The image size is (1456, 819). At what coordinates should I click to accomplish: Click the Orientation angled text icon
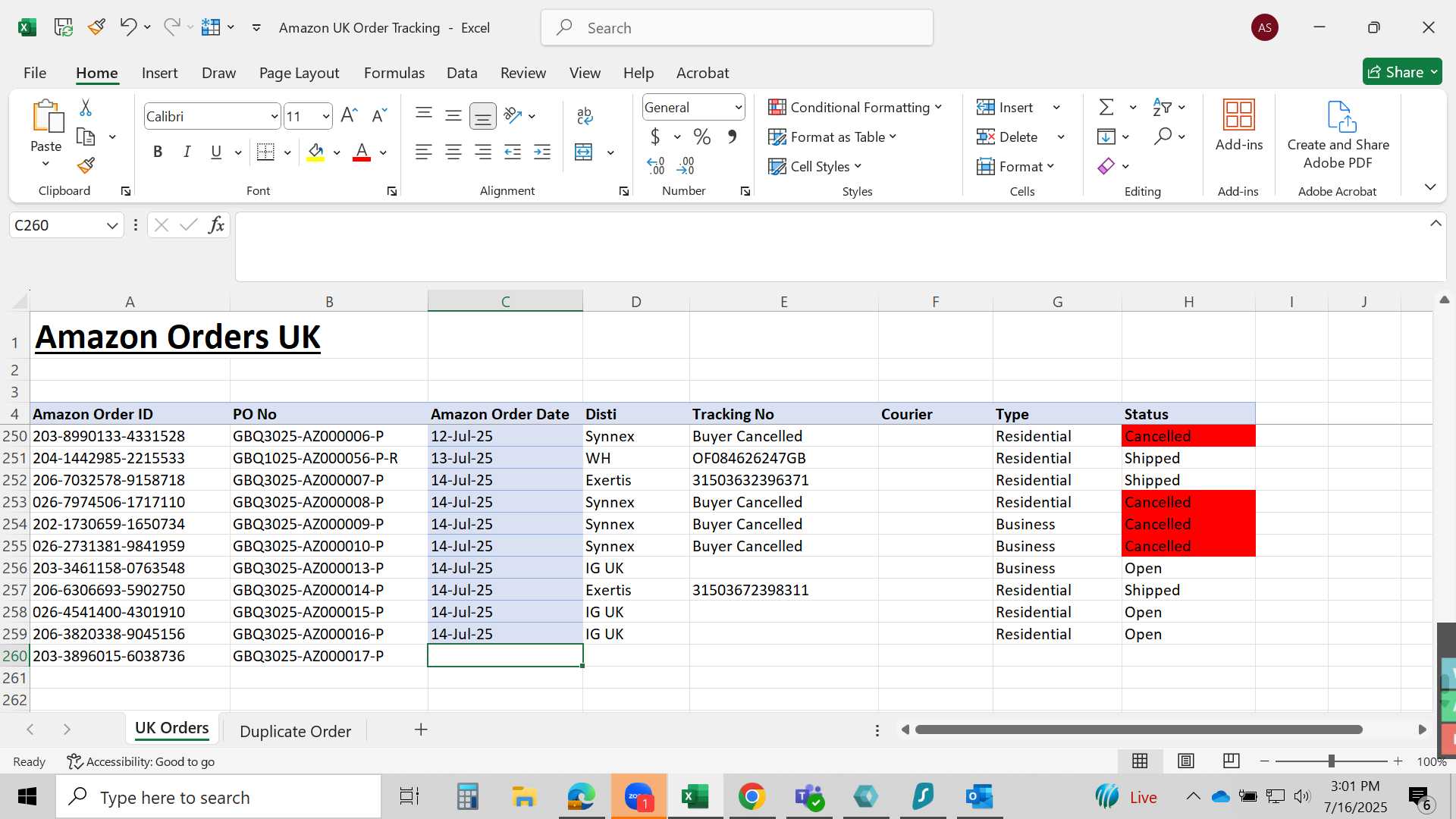pos(513,116)
